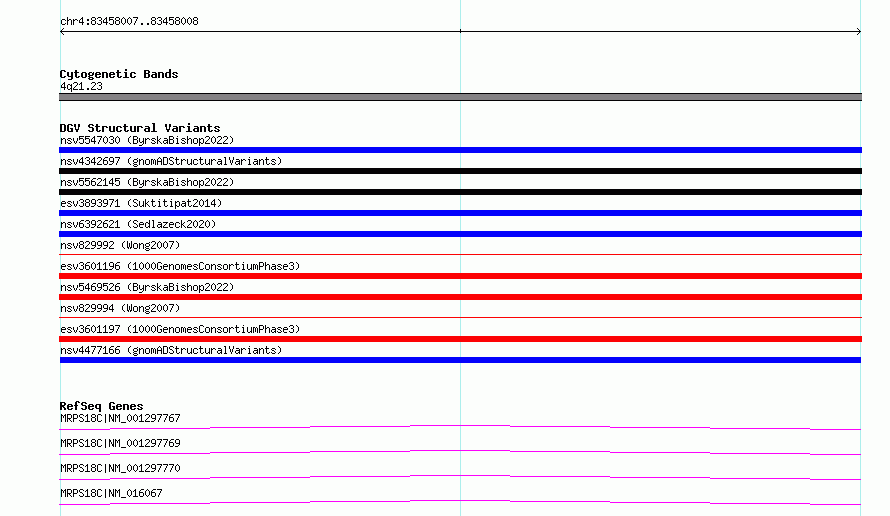Click the red bar for esv3601197

coord(460,339)
